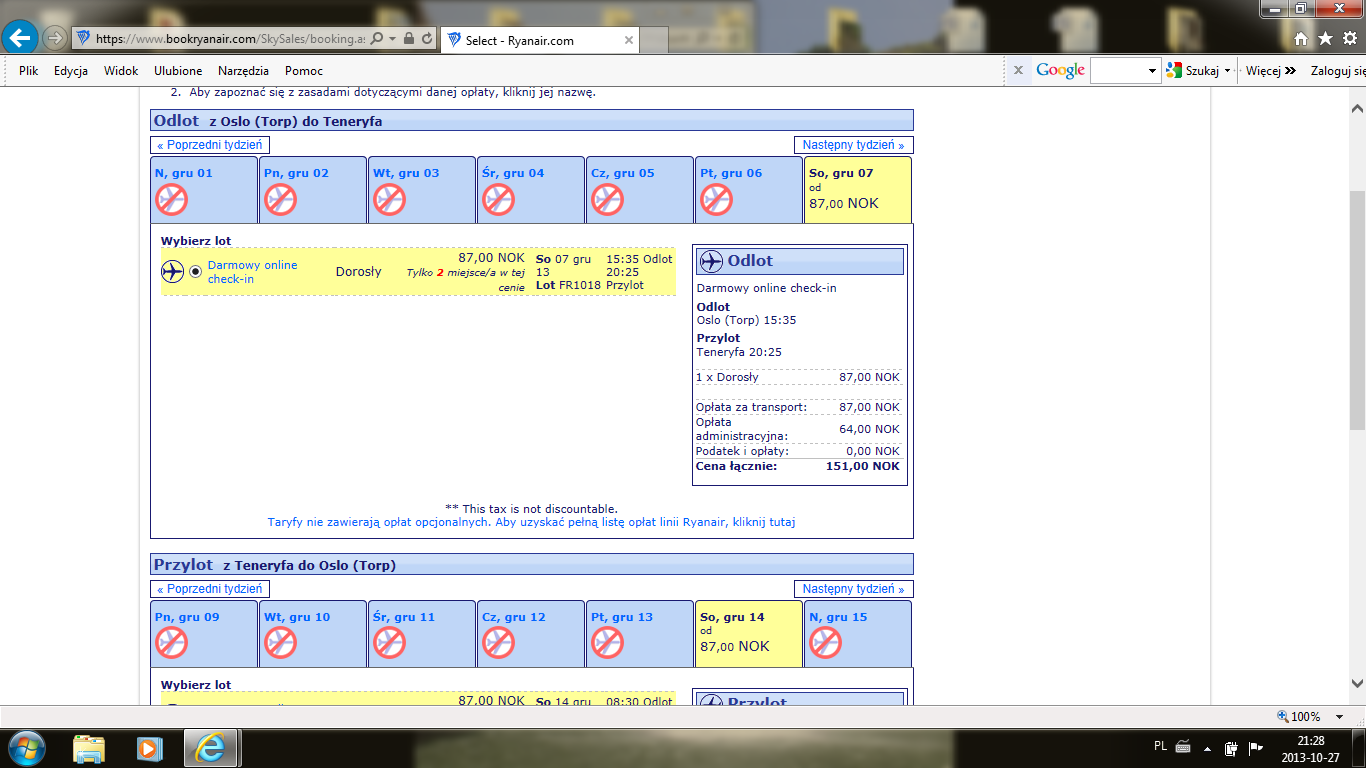Go to Następny tydzień in the Przylot section
This screenshot has height=768, width=1366.
[x=854, y=589]
